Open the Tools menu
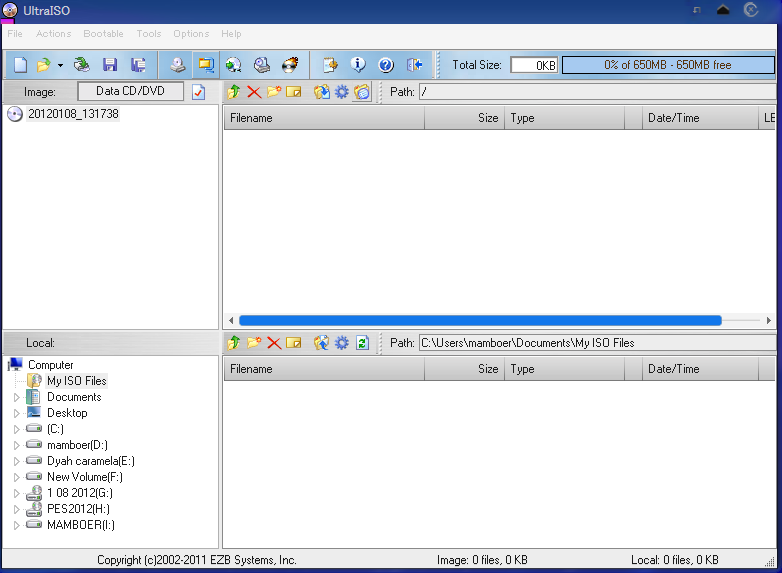 149,34
